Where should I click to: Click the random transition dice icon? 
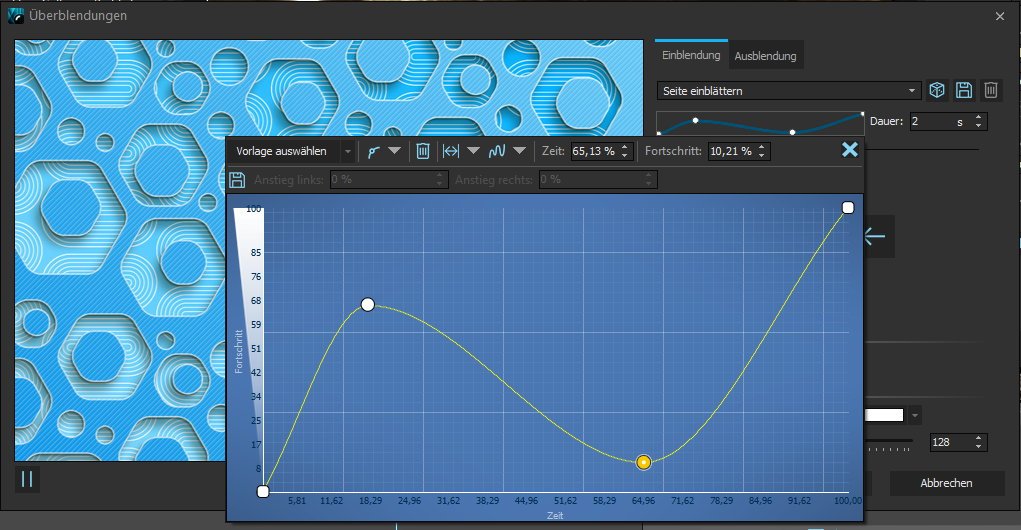point(937,91)
